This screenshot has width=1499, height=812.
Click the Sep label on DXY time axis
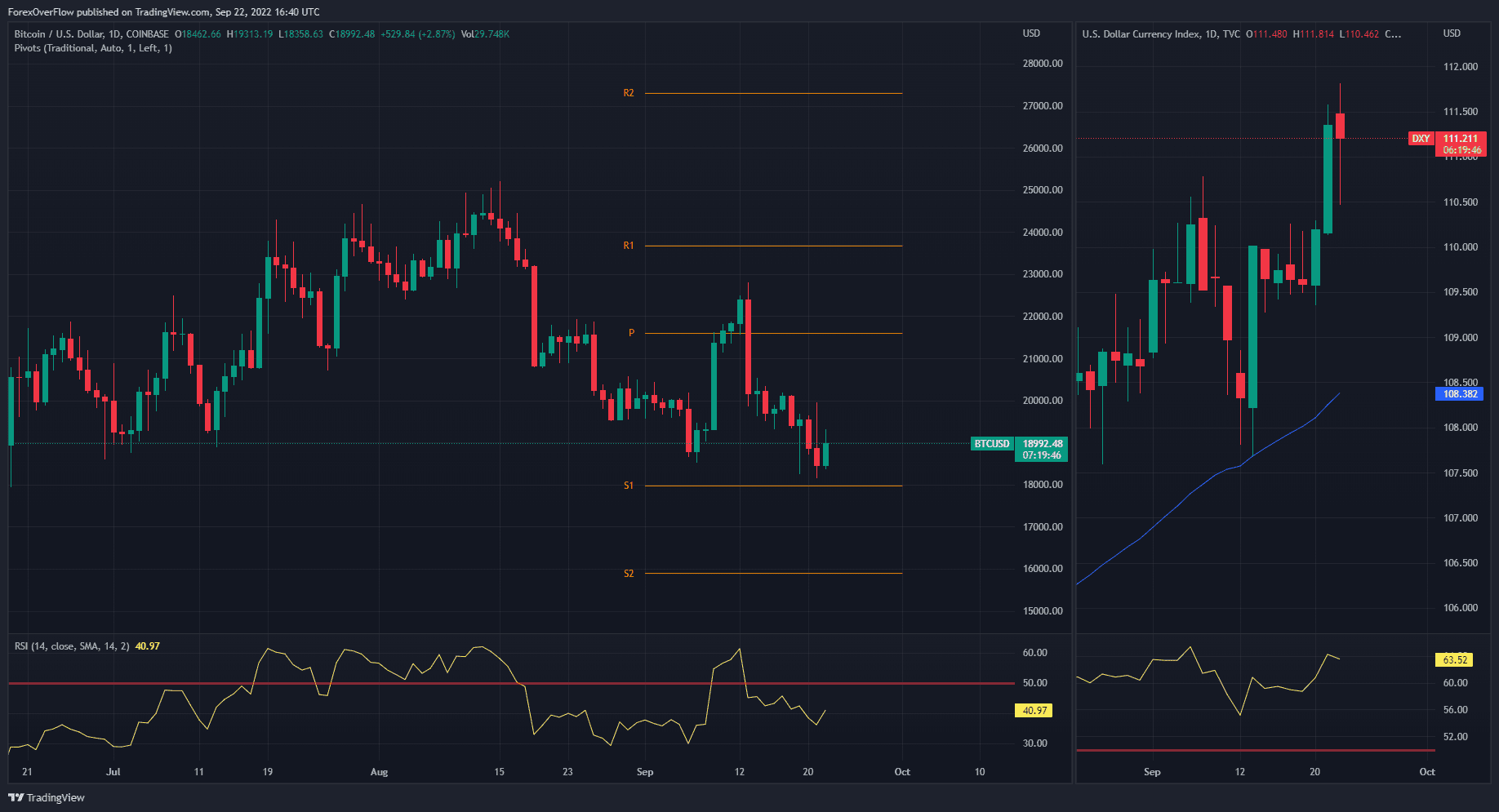point(1152,772)
